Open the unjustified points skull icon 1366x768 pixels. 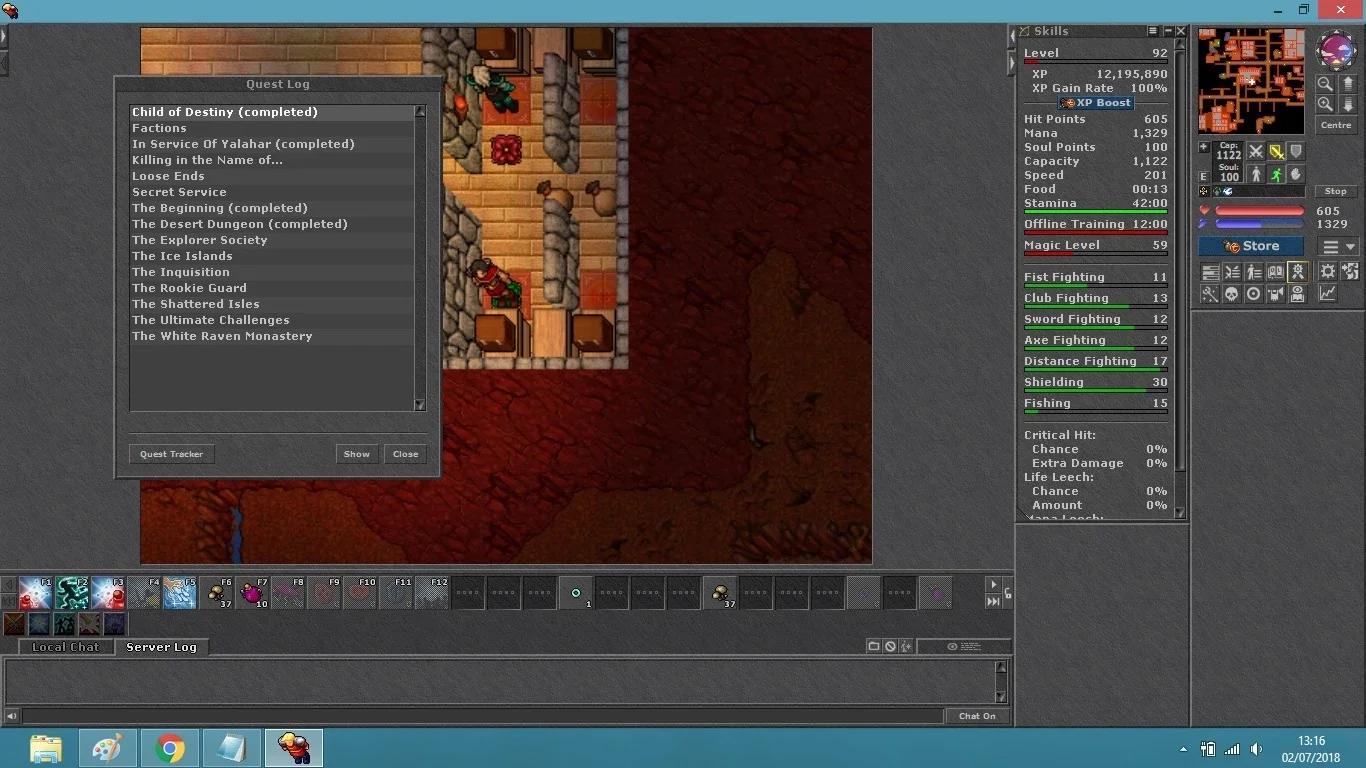click(x=1232, y=294)
